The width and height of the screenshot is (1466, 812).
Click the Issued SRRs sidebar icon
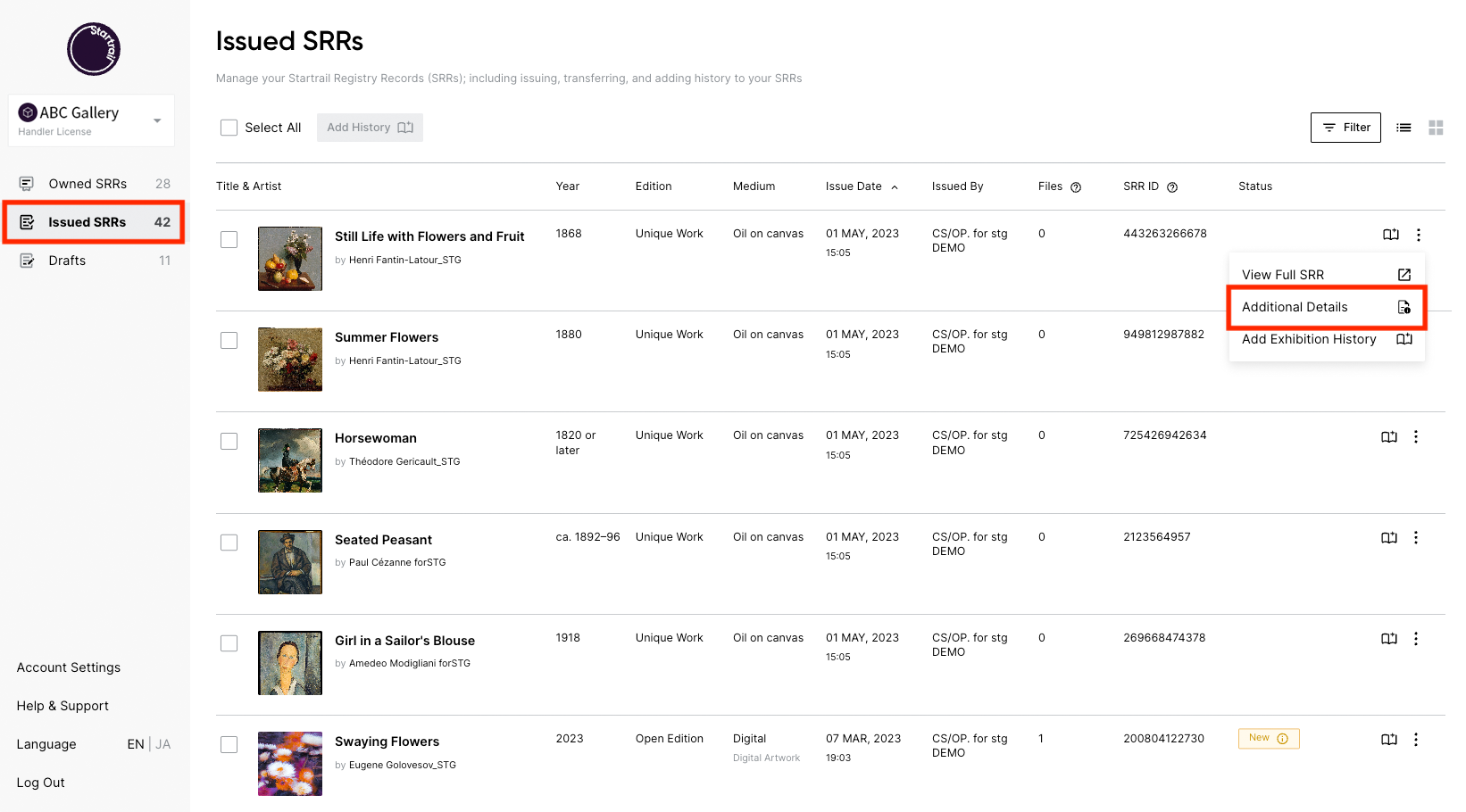point(27,222)
